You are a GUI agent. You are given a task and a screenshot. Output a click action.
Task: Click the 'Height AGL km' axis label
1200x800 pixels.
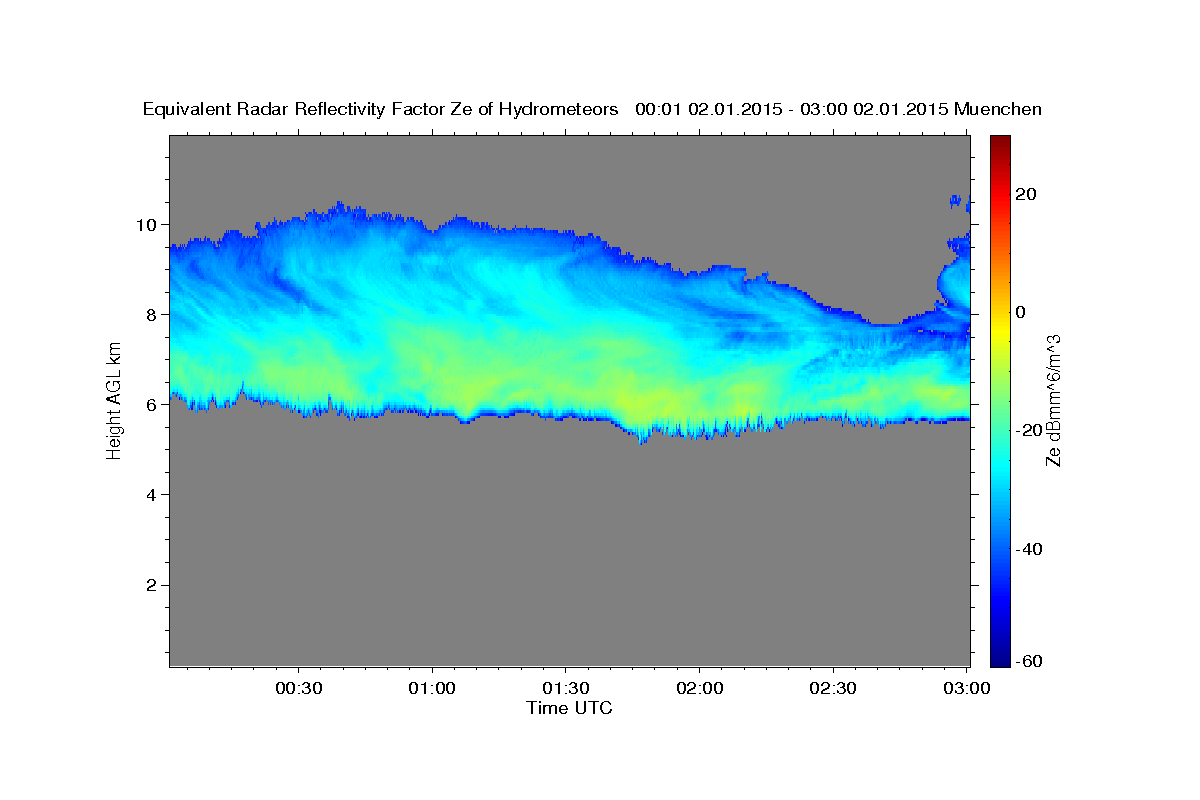pos(115,400)
